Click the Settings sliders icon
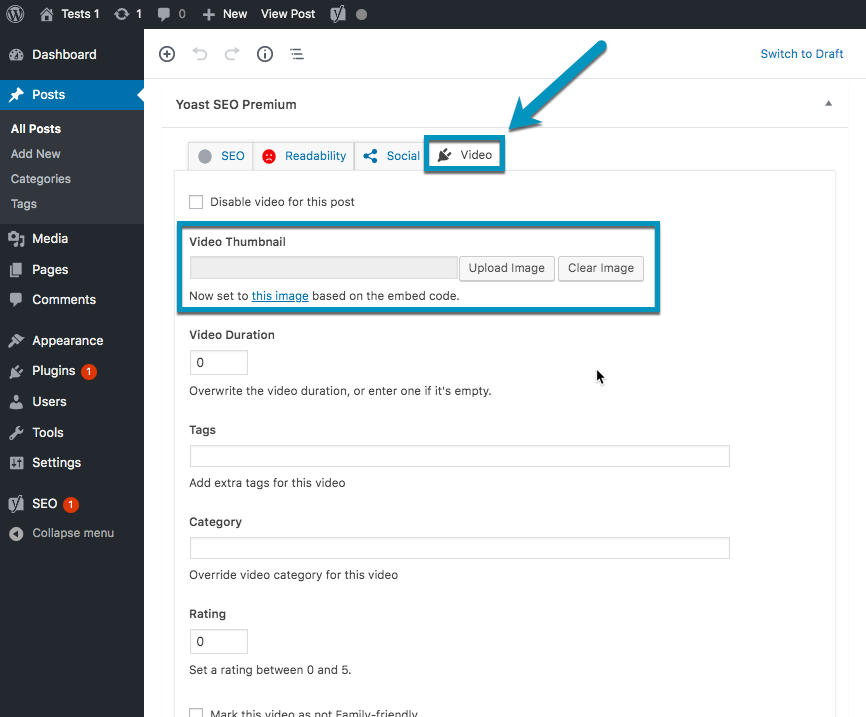Viewport: 866px width, 717px height. [17, 463]
